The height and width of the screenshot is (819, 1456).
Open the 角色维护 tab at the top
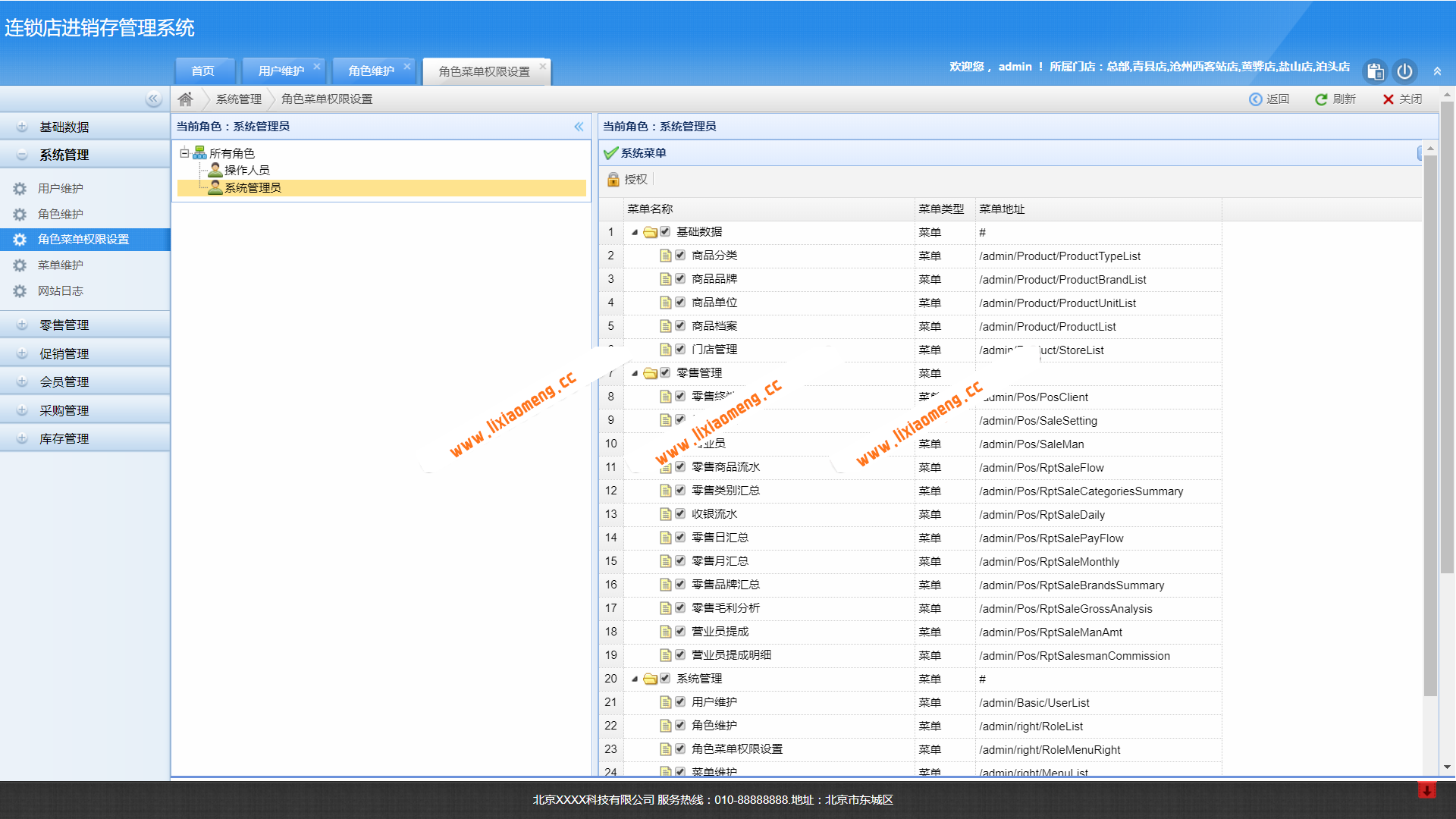[371, 71]
